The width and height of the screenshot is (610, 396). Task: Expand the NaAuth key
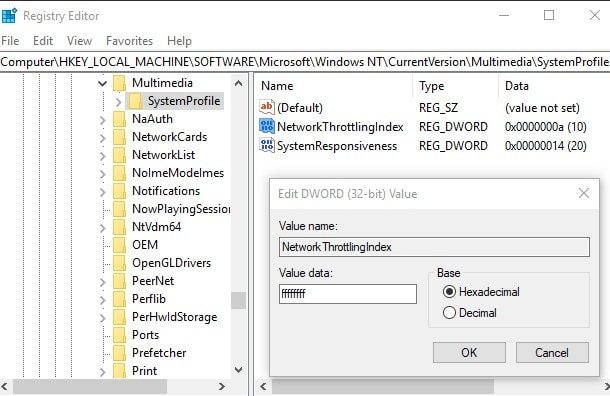[x=102, y=120]
